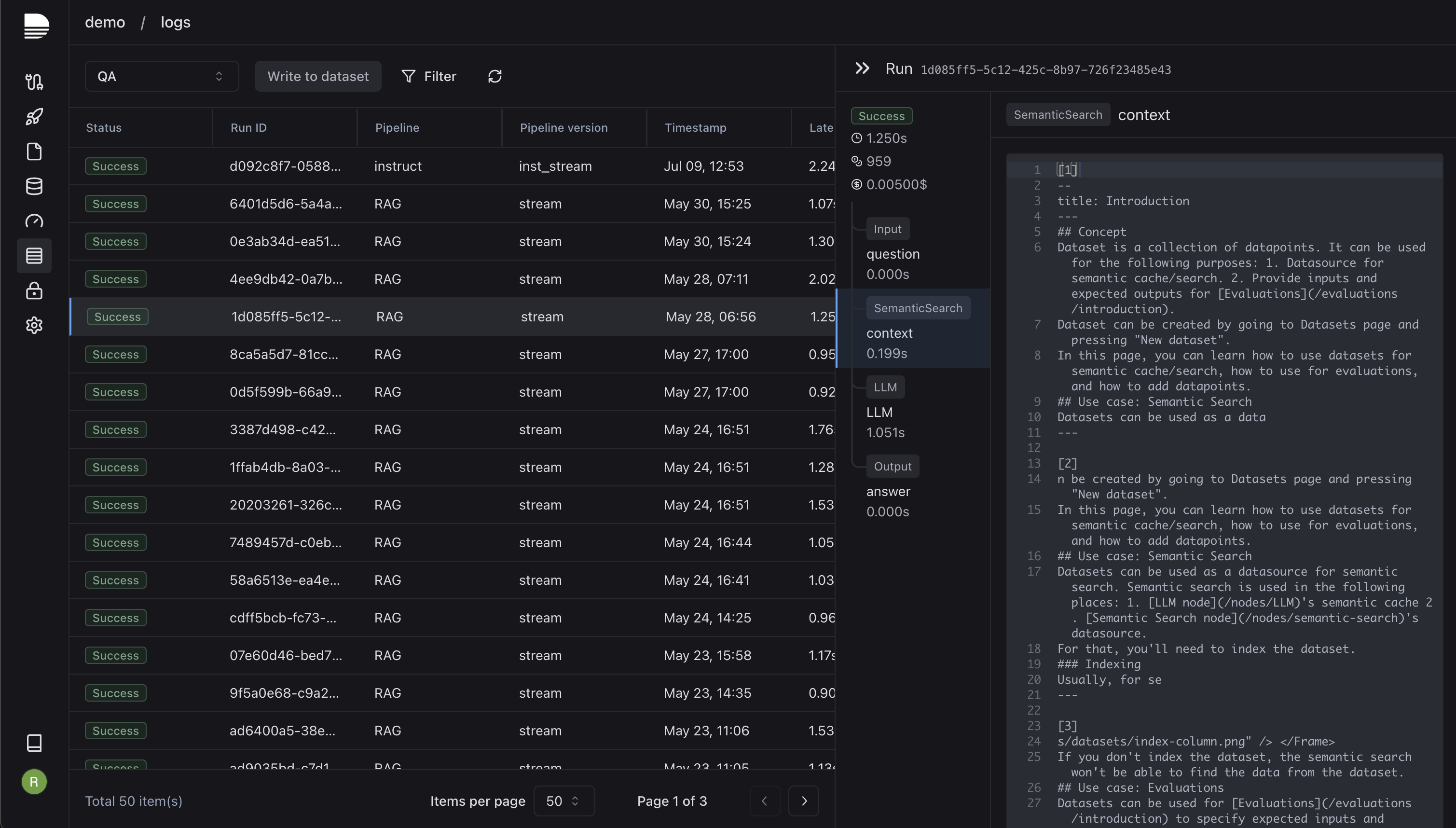Go to next page of logs

click(x=803, y=800)
